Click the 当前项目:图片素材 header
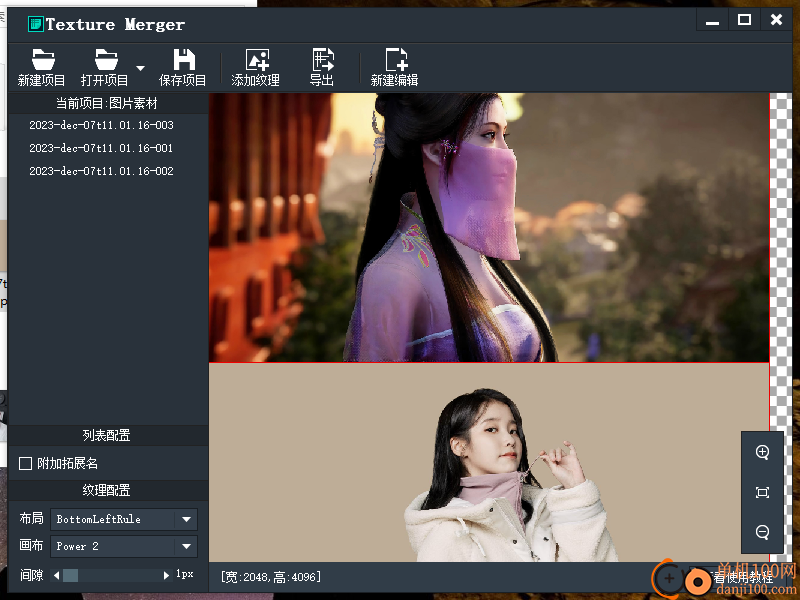The image size is (800, 600). pyautogui.click(x=107, y=104)
